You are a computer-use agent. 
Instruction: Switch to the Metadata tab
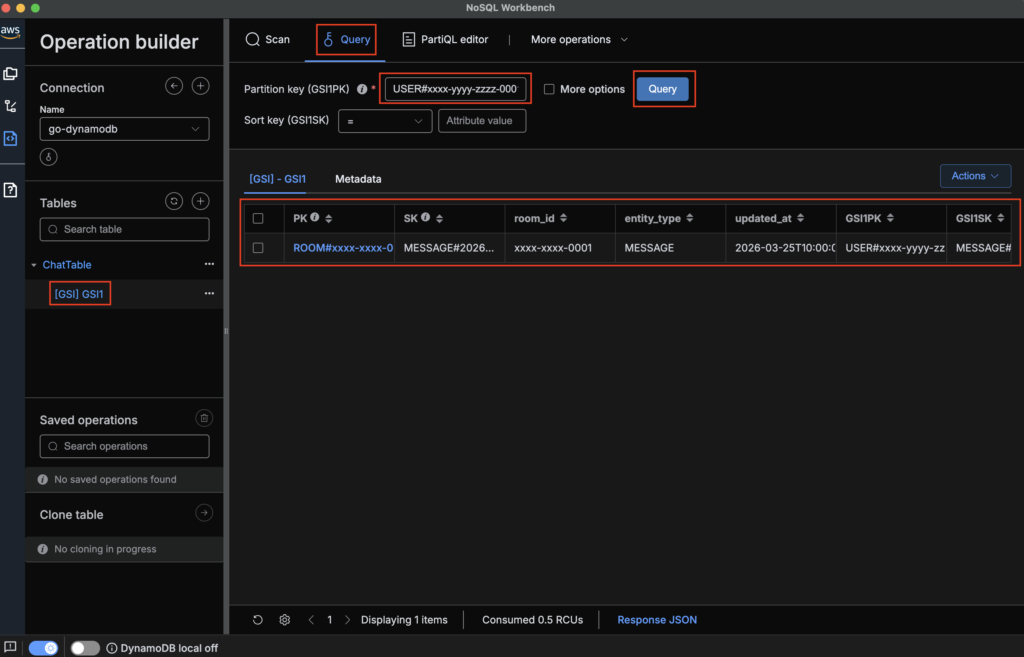[x=358, y=179]
